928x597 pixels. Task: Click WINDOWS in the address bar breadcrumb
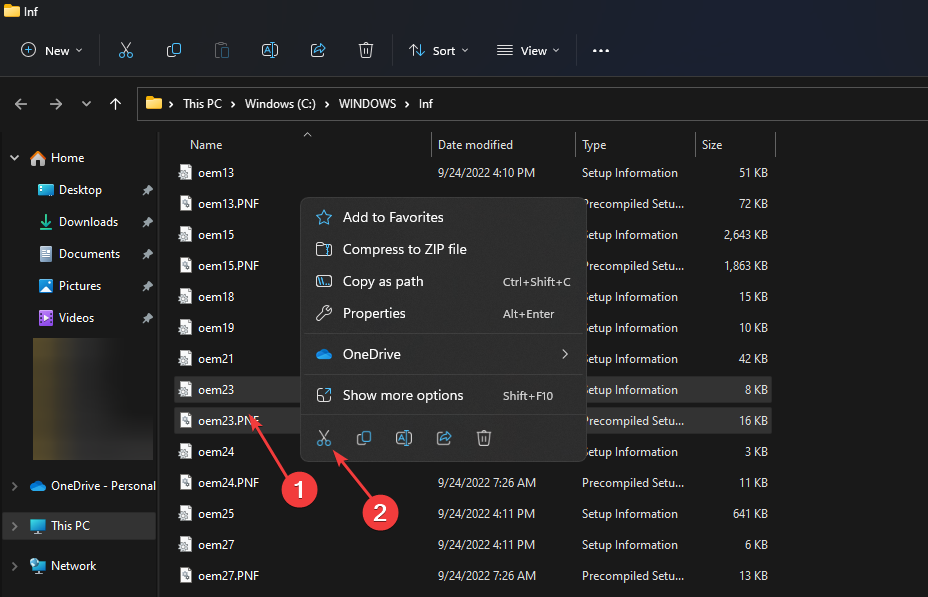click(x=367, y=104)
